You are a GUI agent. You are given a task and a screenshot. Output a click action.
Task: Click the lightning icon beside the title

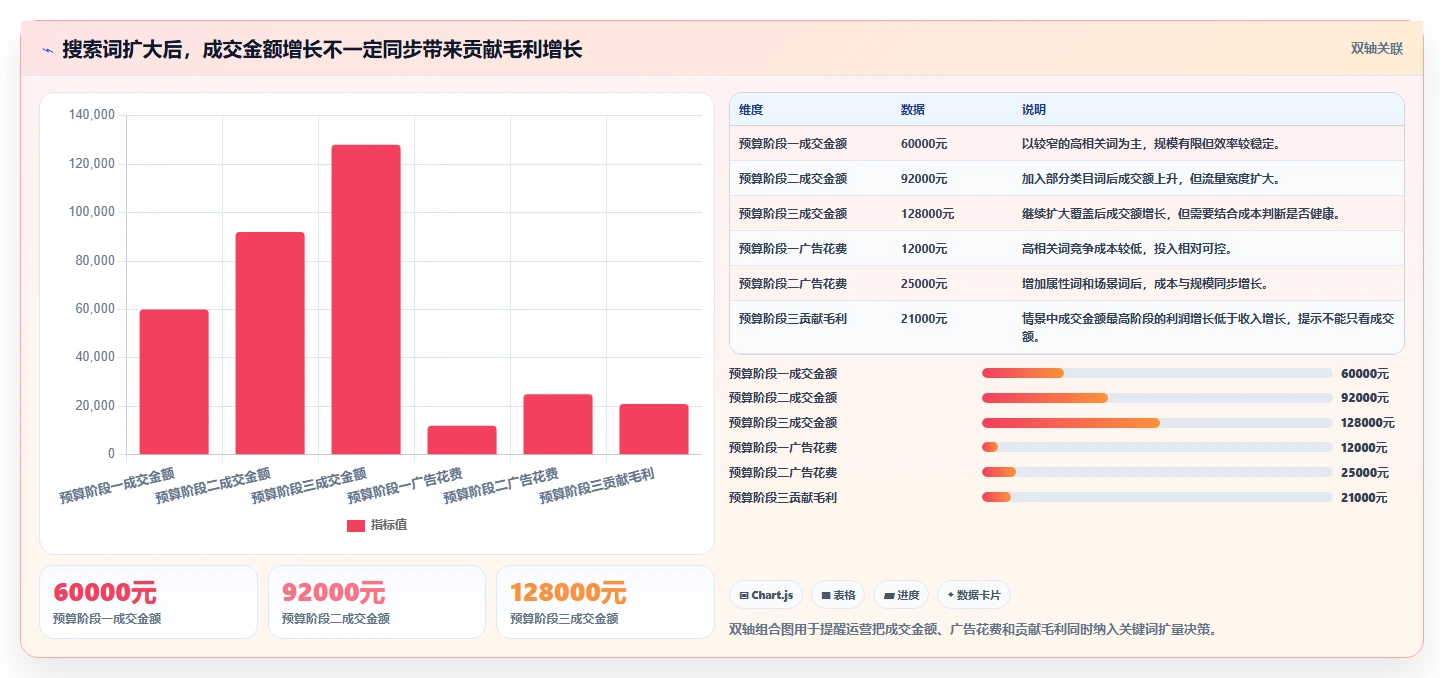47,50
